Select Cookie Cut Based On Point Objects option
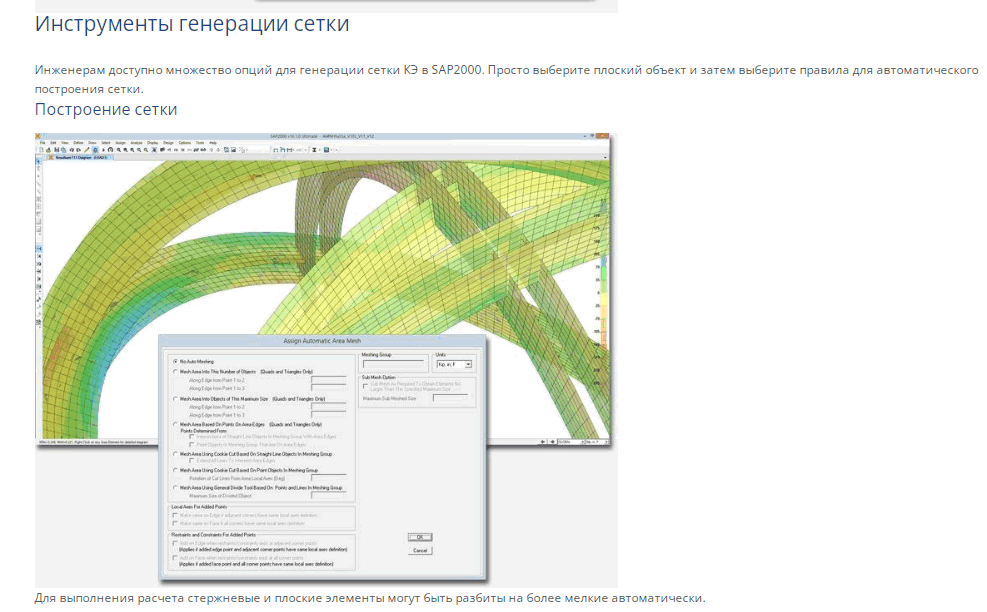The image size is (987, 612). pyautogui.click(x=176, y=470)
